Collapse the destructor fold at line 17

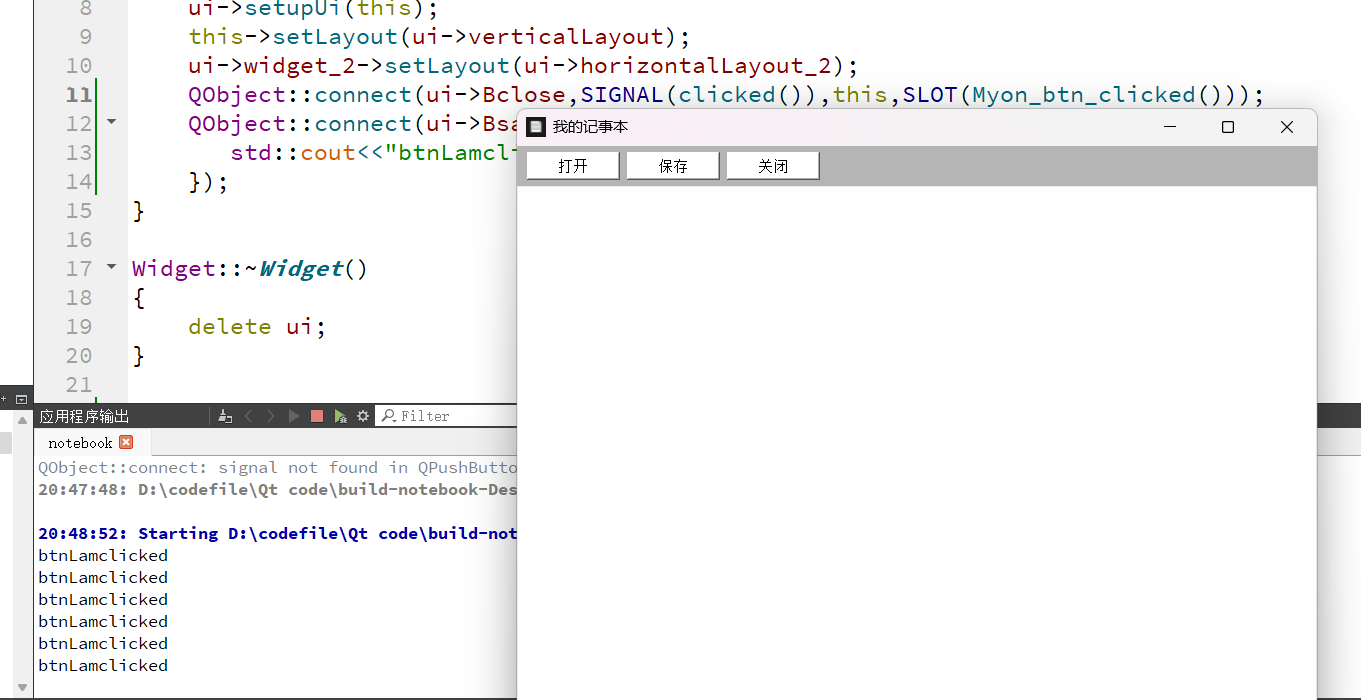pos(111,268)
